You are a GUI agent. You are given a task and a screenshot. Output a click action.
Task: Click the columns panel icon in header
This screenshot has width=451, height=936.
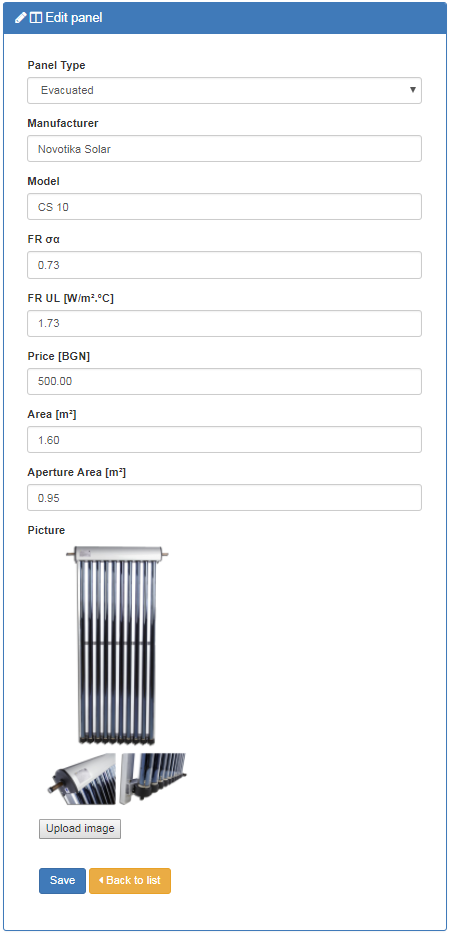pyautogui.click(x=36, y=18)
